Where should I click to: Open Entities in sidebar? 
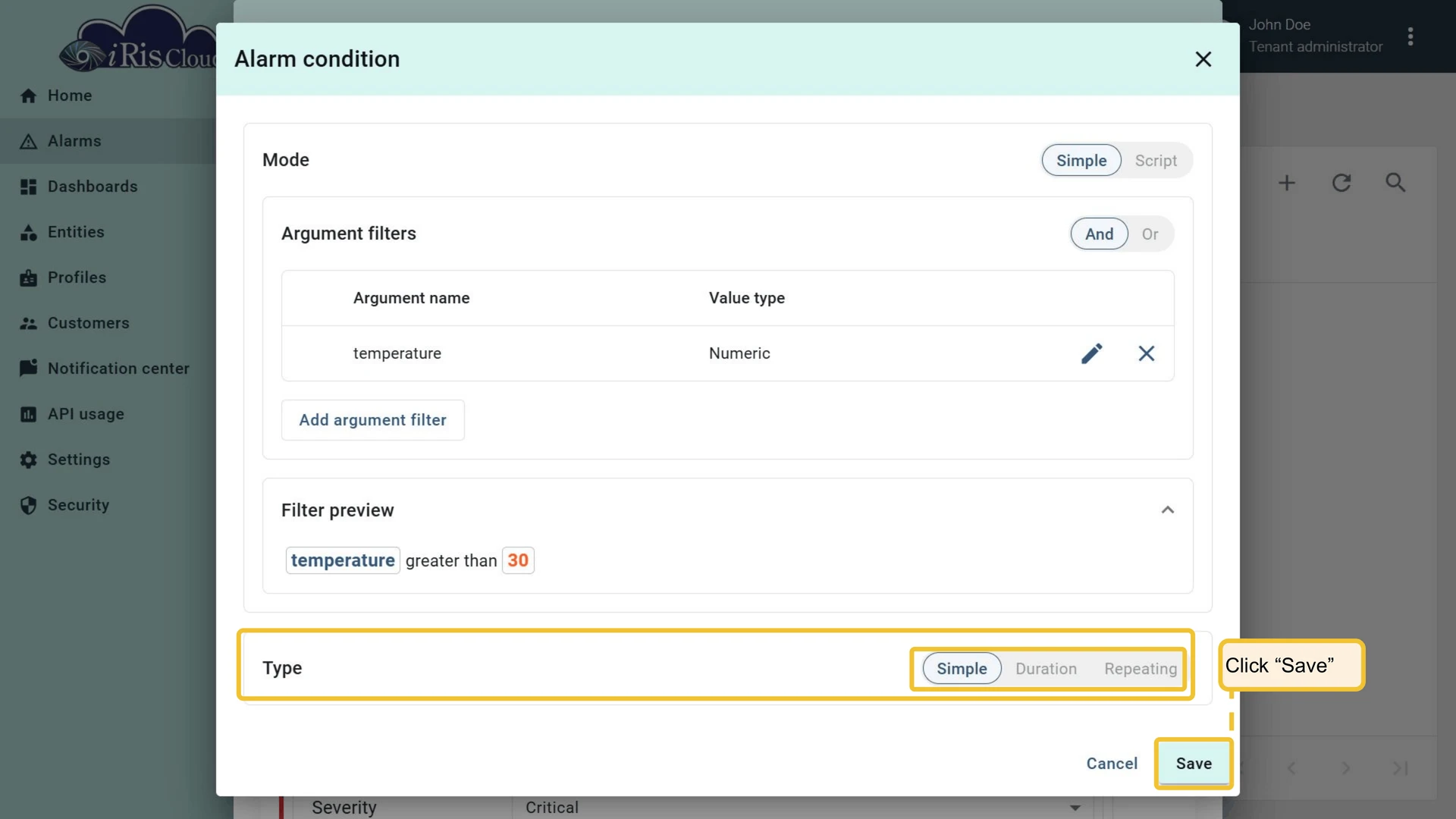108,232
